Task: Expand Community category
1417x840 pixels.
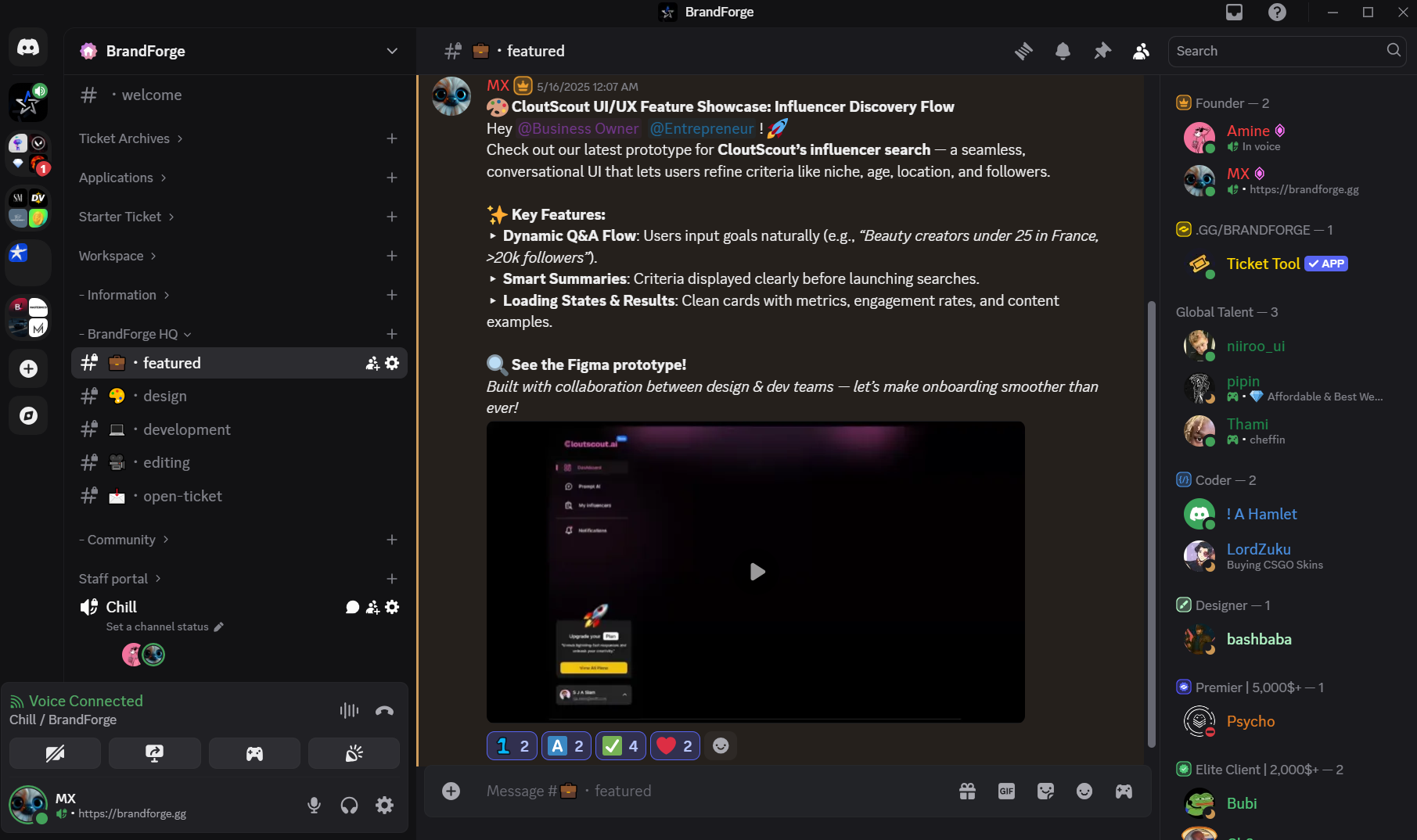Action: (124, 540)
